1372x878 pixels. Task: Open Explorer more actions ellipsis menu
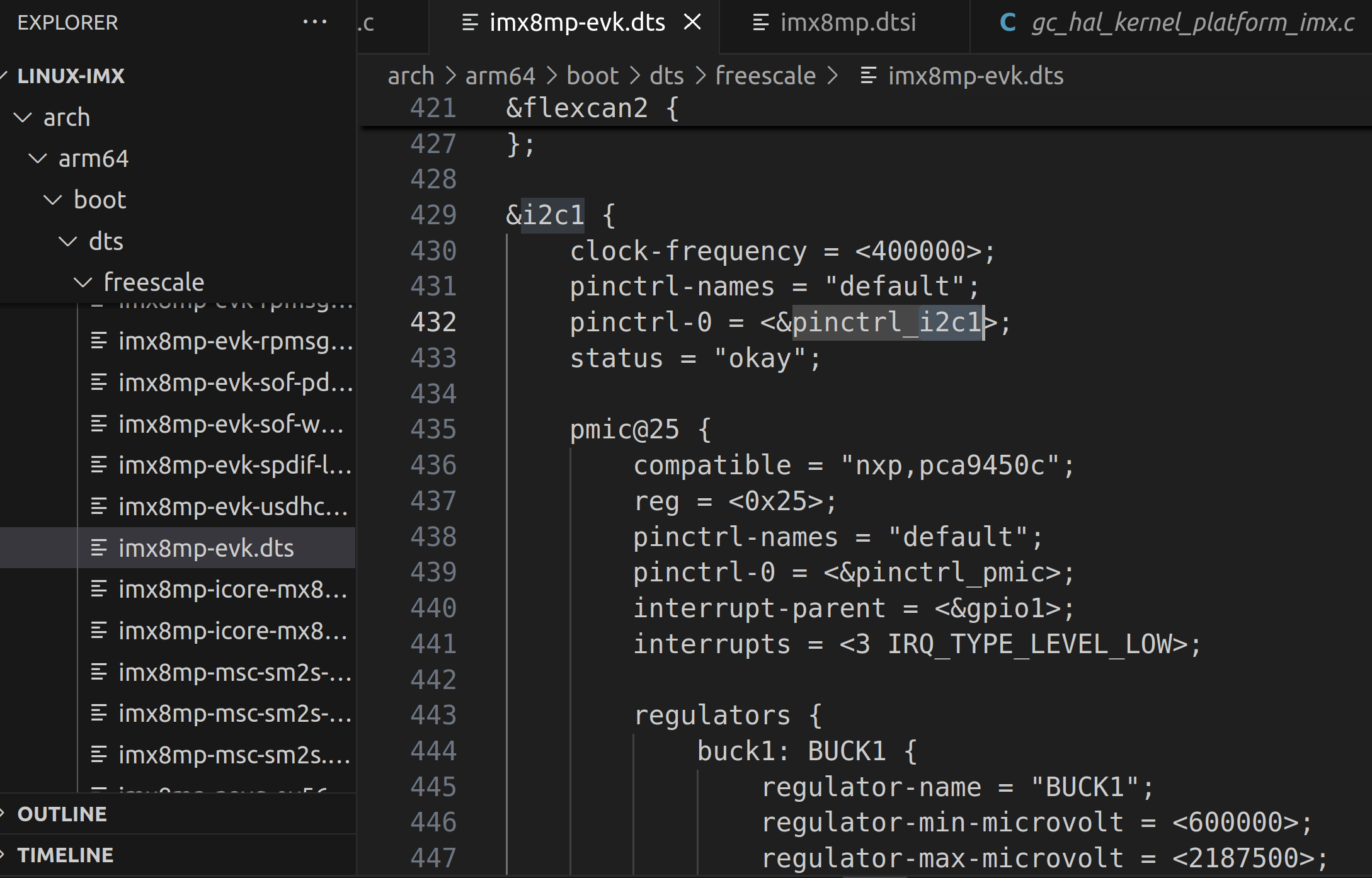pyautogui.click(x=314, y=22)
